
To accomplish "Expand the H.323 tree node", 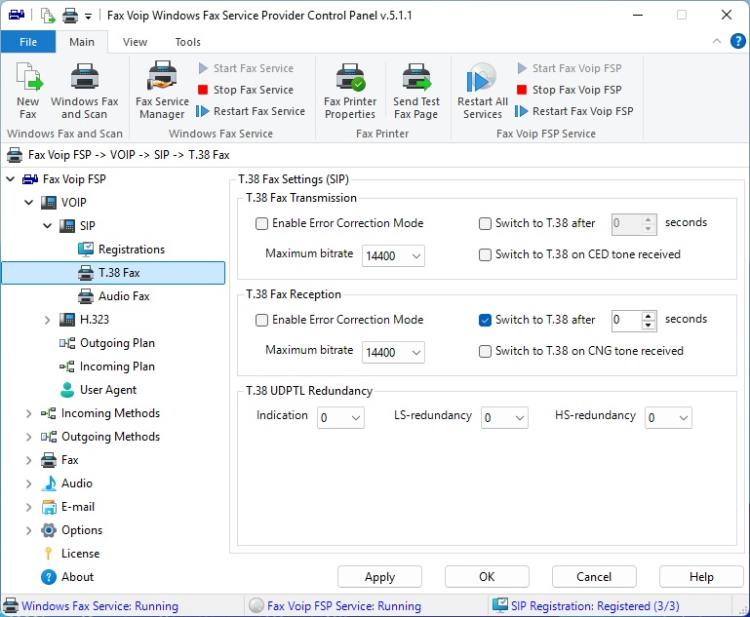I will click(47, 320).
